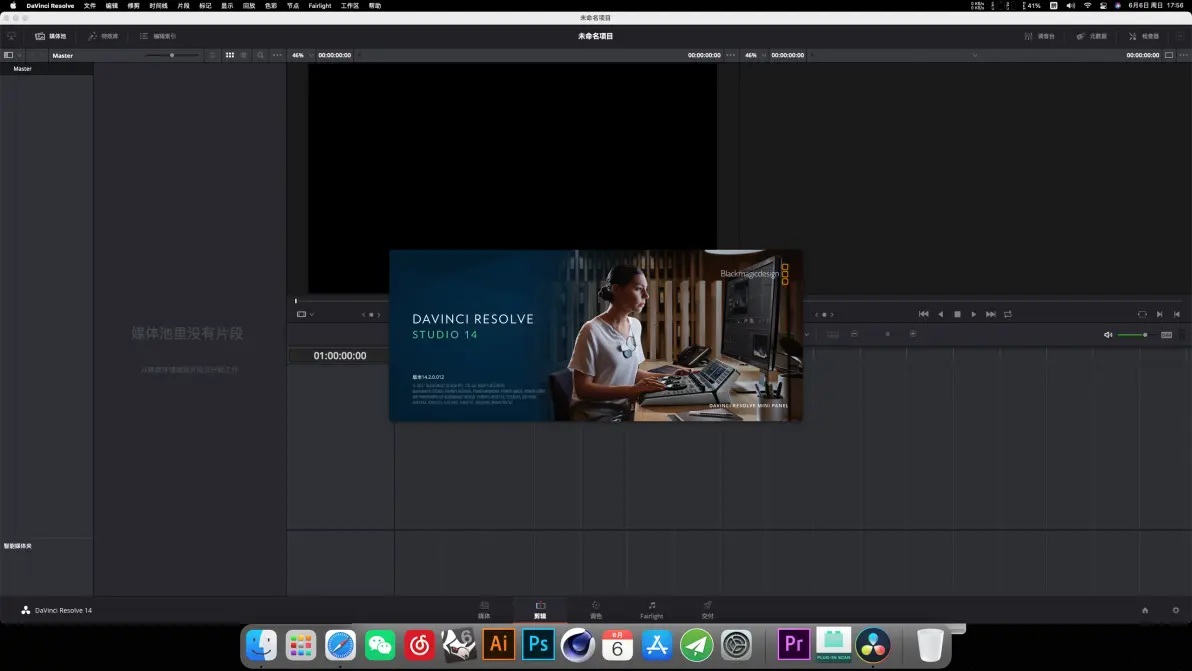The height and width of the screenshot is (671, 1192).
Task: Open source viewer mode dropdown under the viewer
Action: [x=305, y=314]
